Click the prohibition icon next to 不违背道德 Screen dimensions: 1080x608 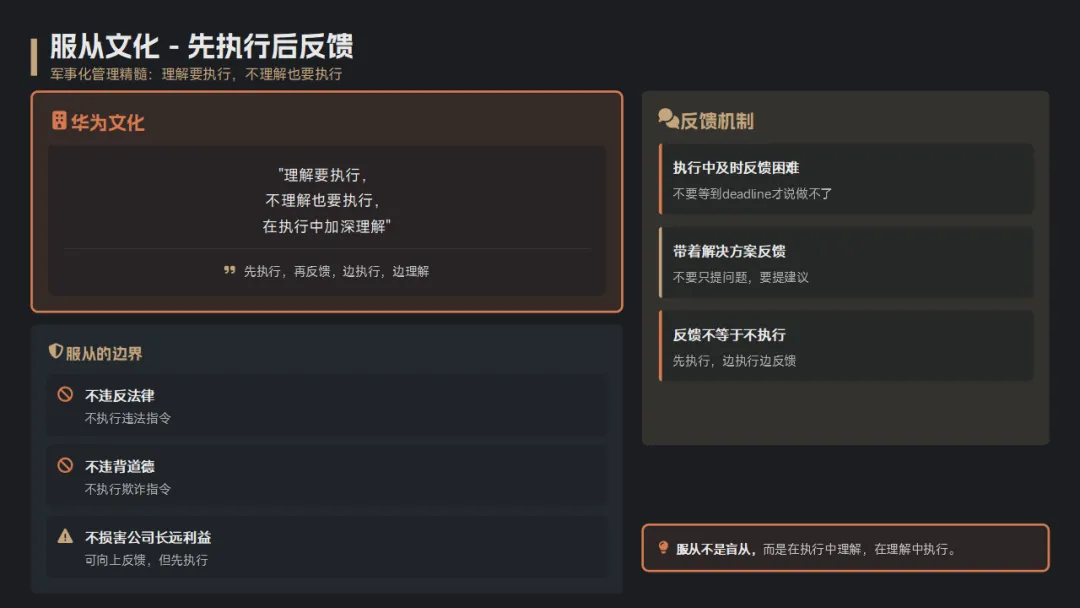(65, 465)
